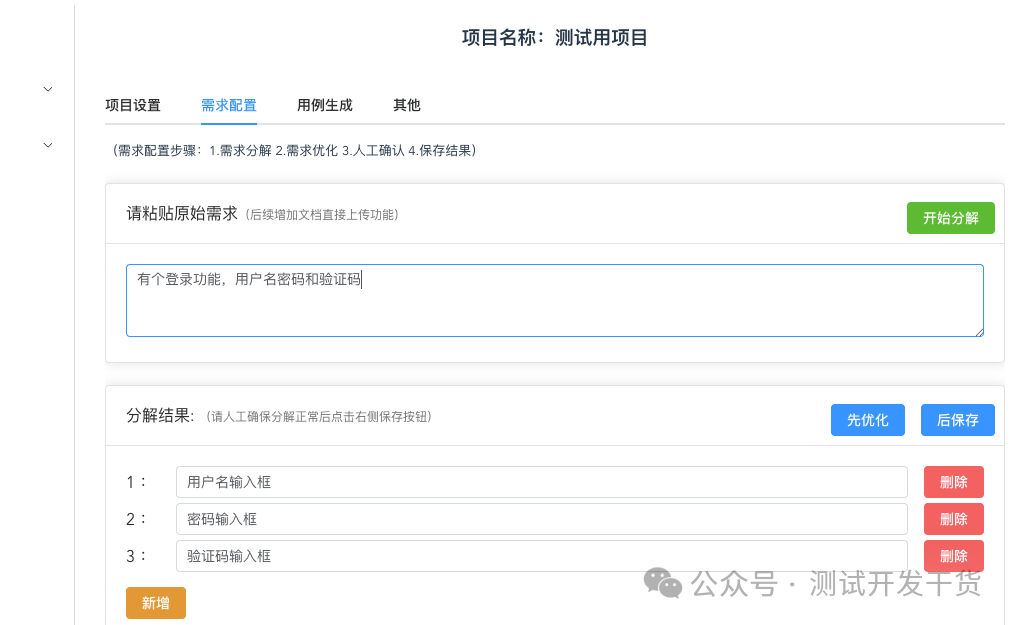Expand the top sidebar chevron
Viewport: 1014px width, 625px height.
(x=47, y=89)
